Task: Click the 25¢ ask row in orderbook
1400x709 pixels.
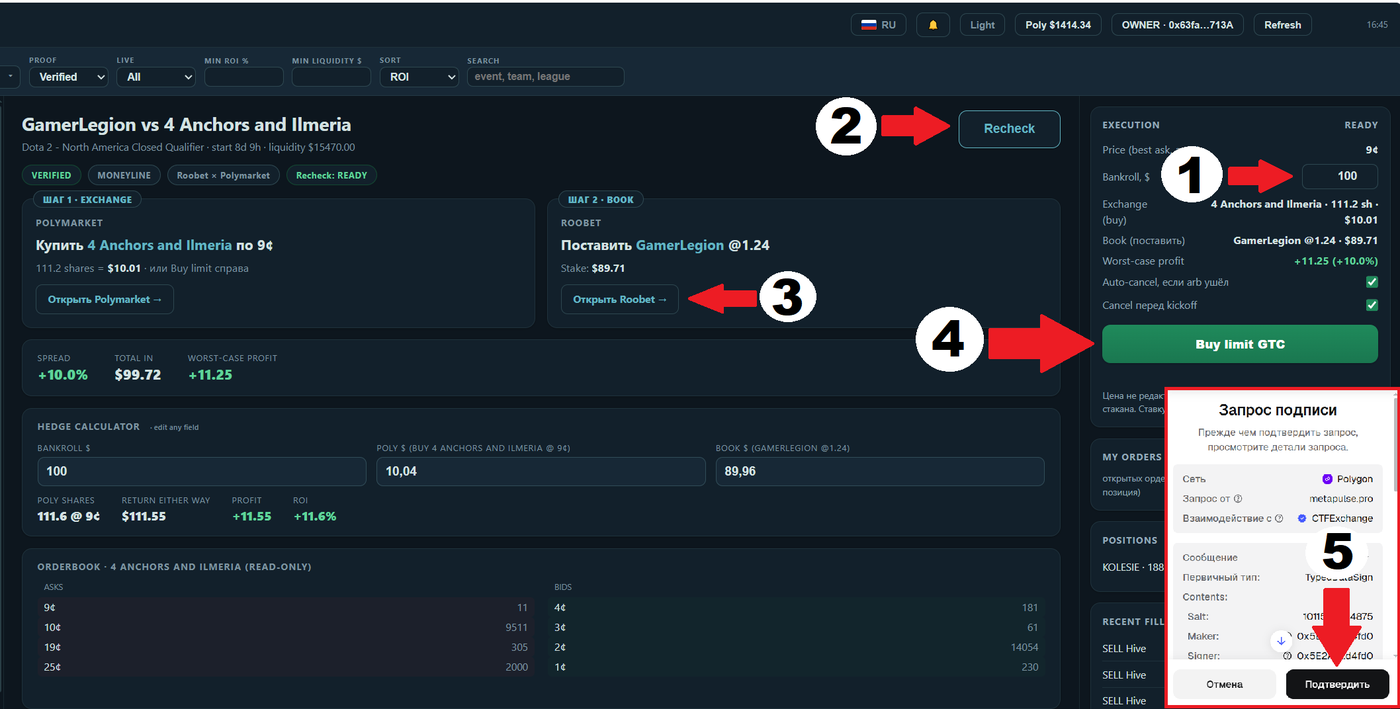Action: [286, 667]
